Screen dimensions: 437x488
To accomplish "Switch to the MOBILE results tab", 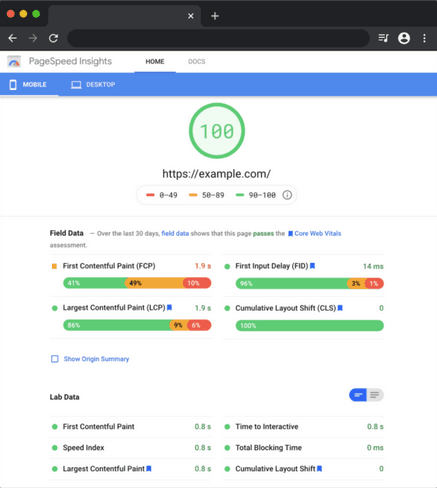I will [x=29, y=85].
